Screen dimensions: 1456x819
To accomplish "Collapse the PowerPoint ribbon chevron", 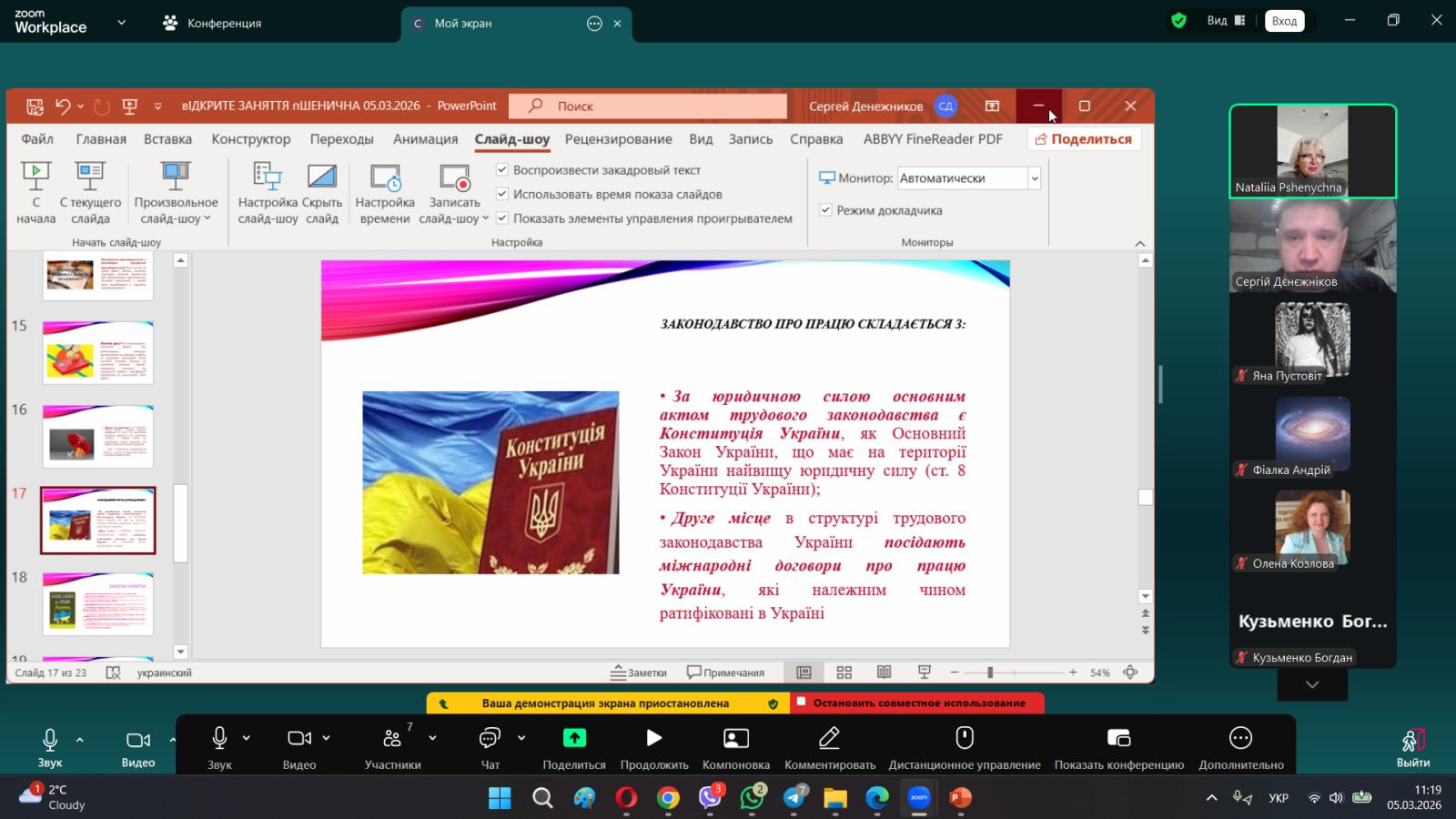I will pos(1140,243).
